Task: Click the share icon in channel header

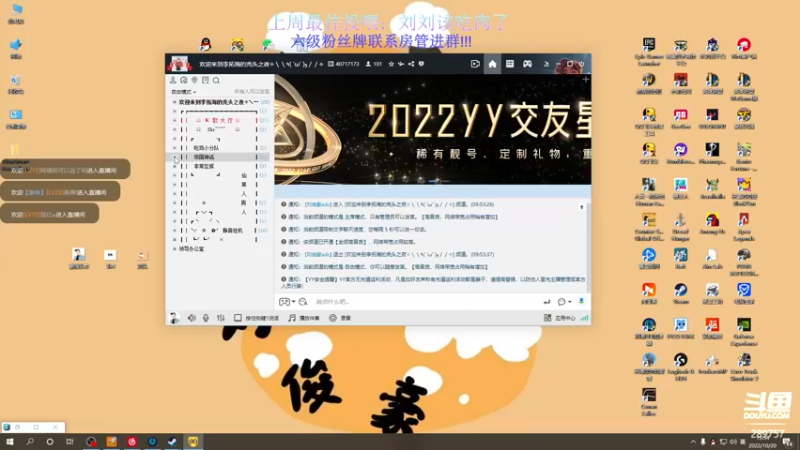Action: [x=411, y=64]
